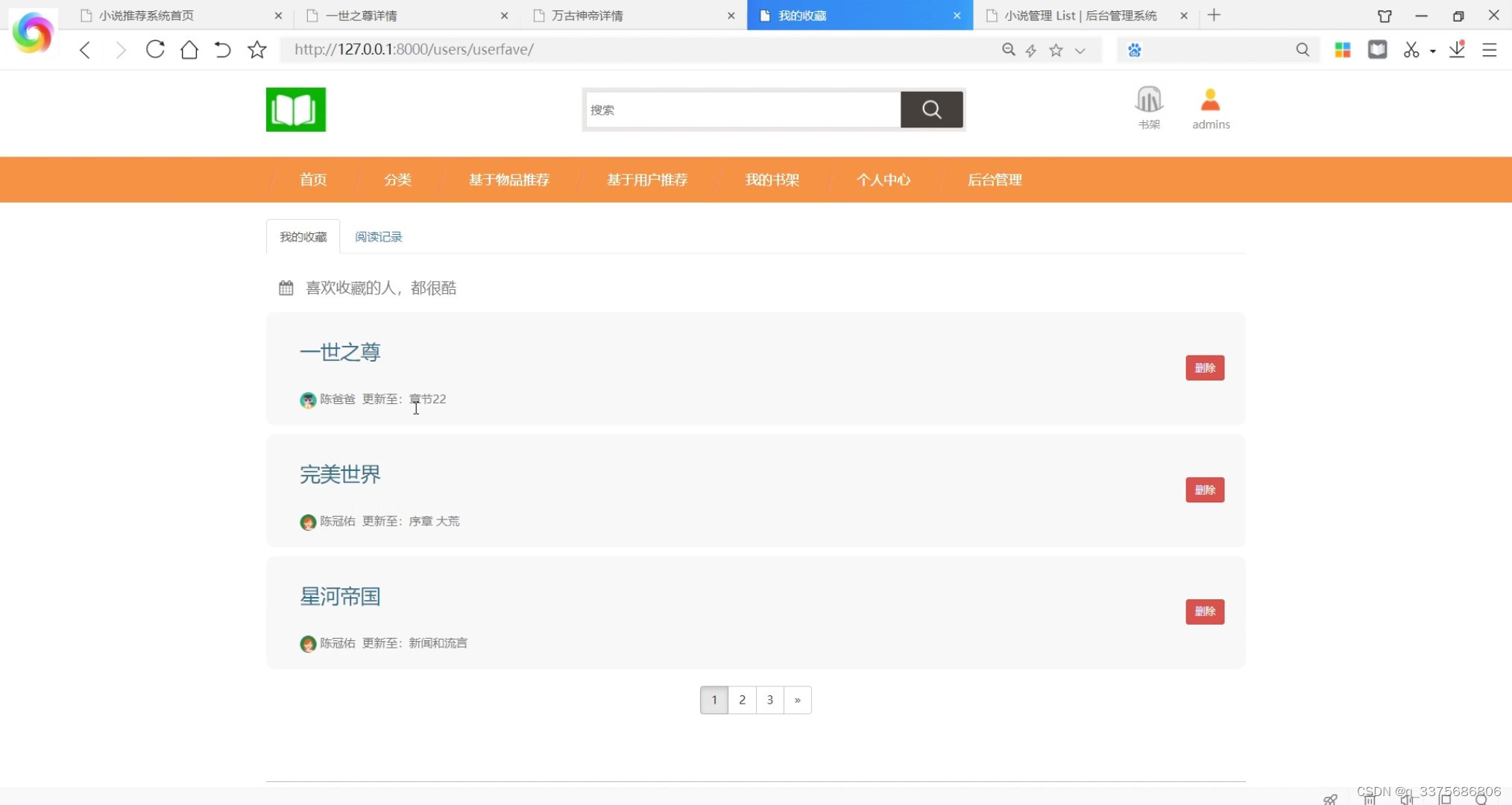Expand the address bar dropdown chevron
This screenshot has height=805, width=1512.
[1080, 51]
